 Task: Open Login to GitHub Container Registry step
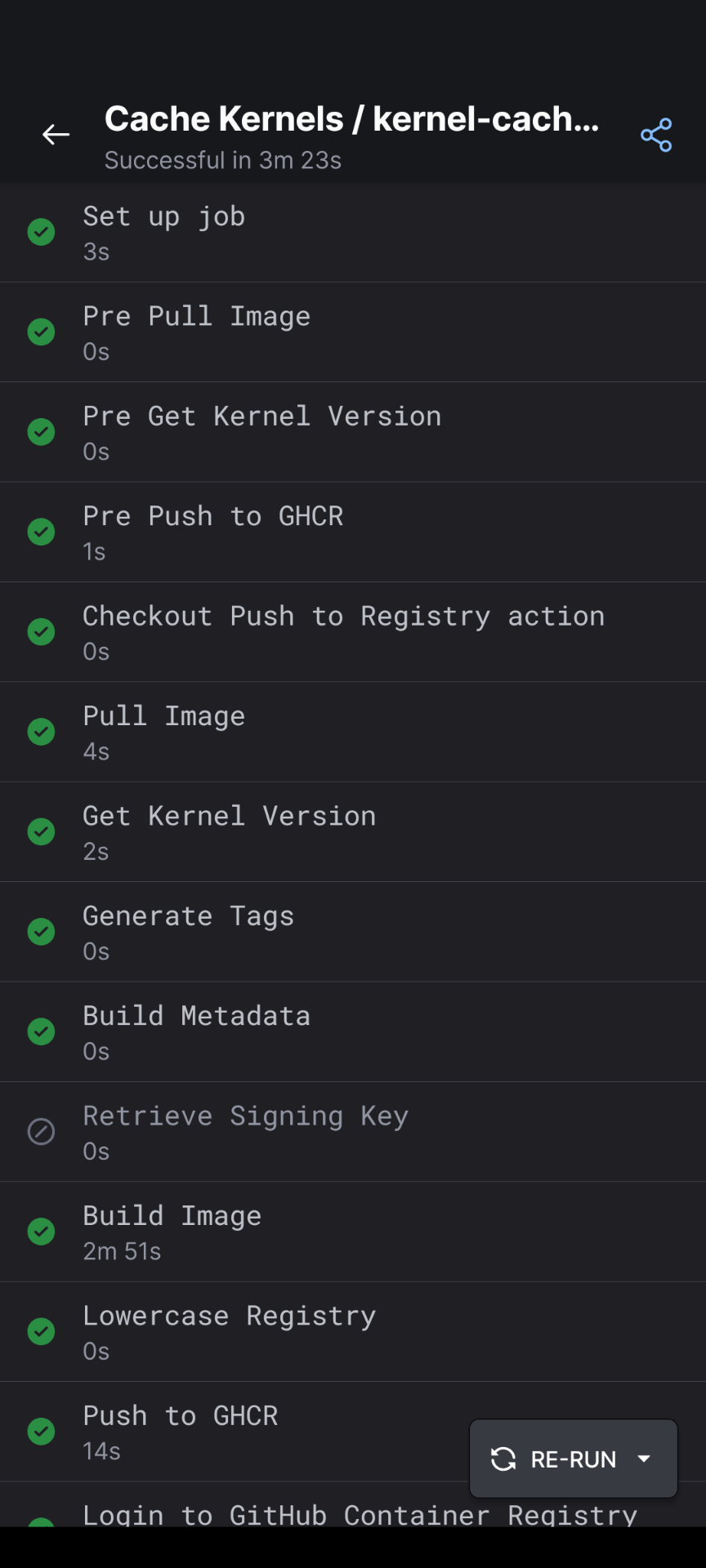[x=360, y=1515]
